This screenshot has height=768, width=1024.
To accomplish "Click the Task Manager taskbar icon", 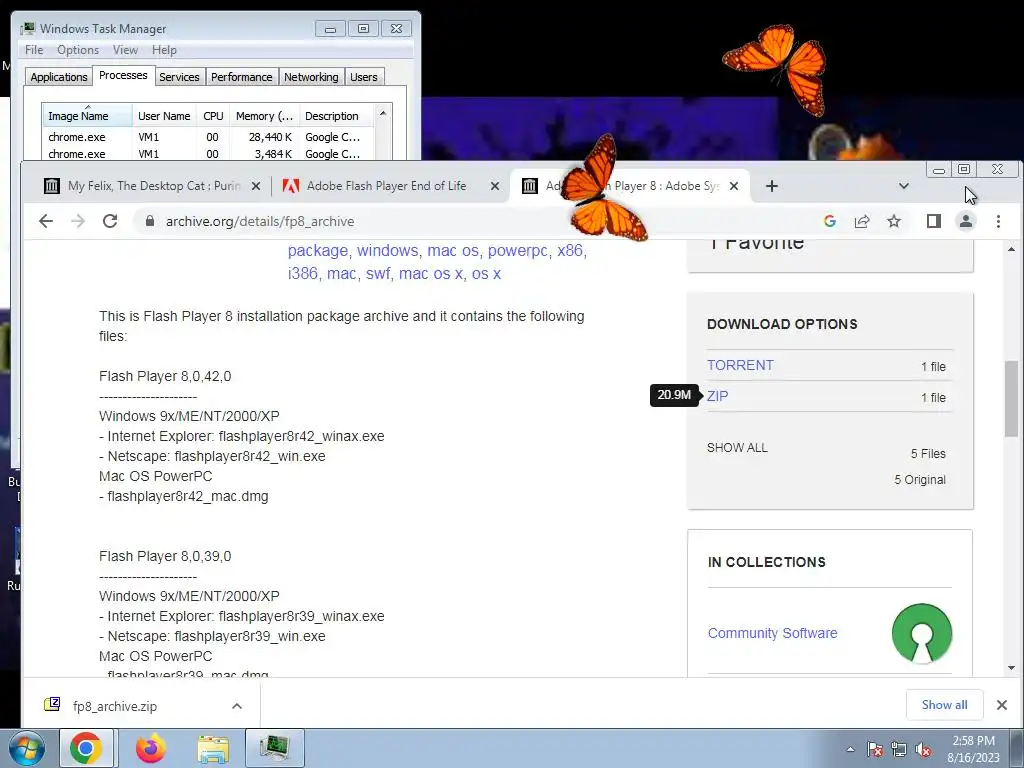I will [274, 748].
